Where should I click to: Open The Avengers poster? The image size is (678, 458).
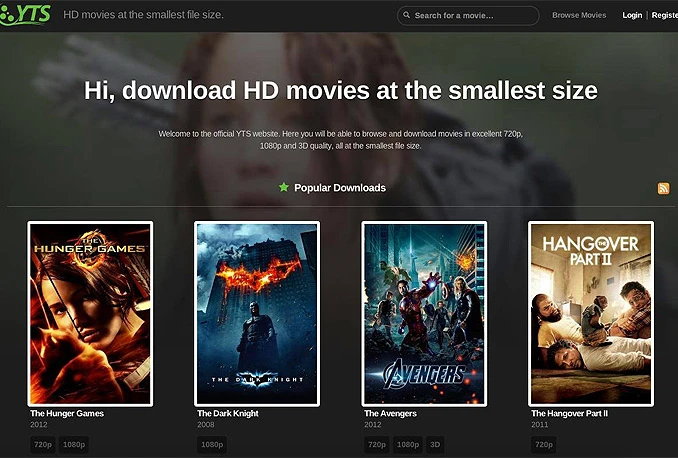(x=424, y=314)
